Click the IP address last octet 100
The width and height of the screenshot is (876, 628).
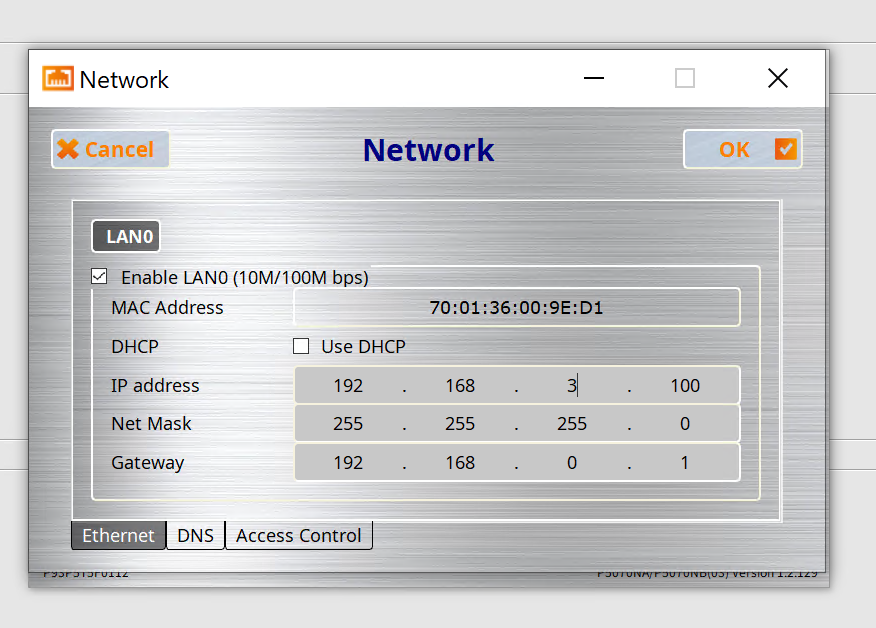(x=685, y=386)
